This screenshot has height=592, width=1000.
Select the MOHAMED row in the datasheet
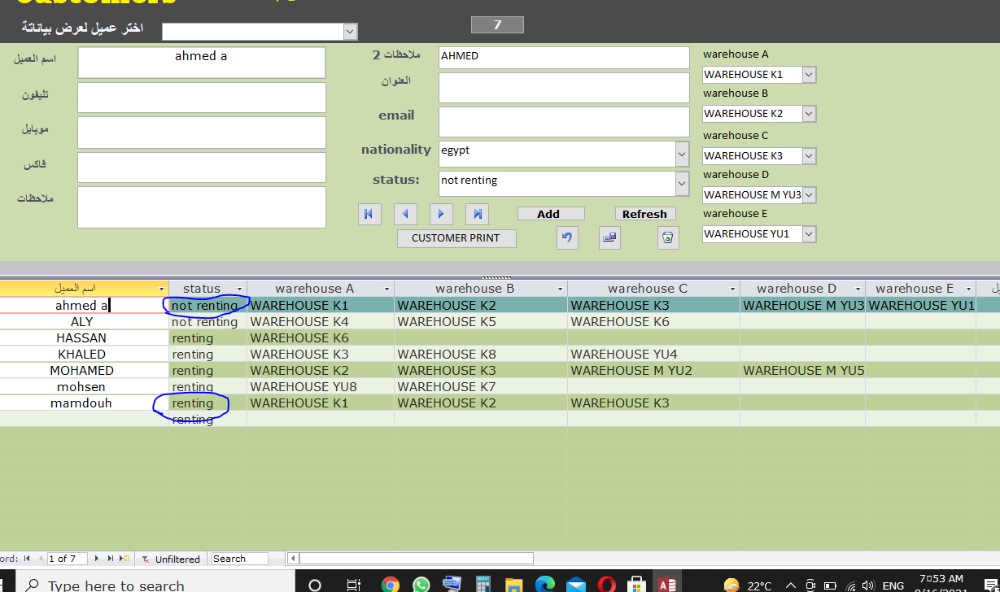[82, 371]
